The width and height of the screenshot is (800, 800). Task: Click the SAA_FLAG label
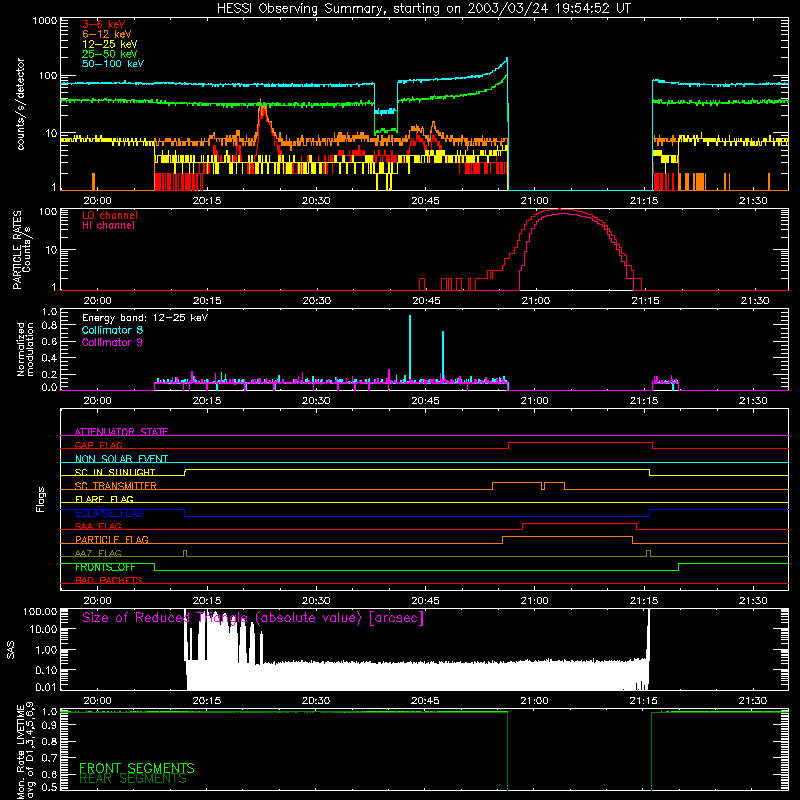(x=98, y=526)
